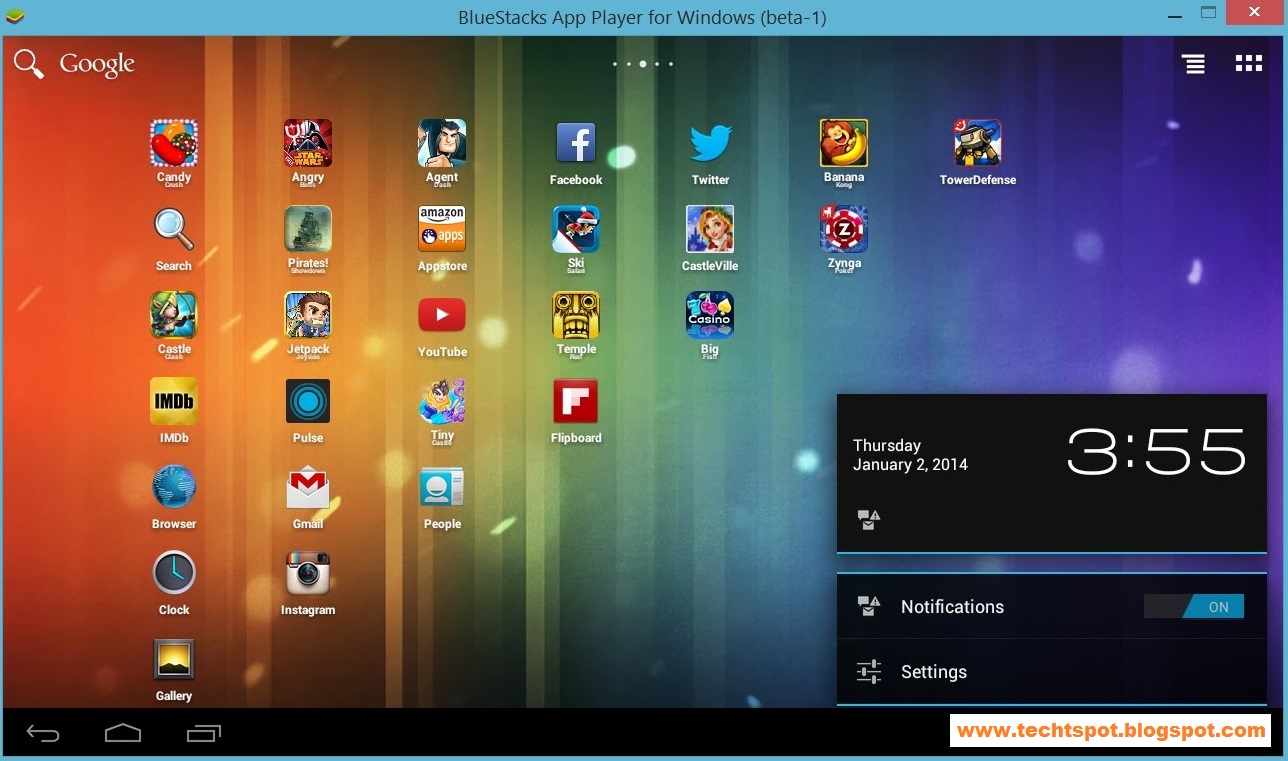Open the YouTube app
This screenshot has height=761, width=1288.
[x=442, y=315]
